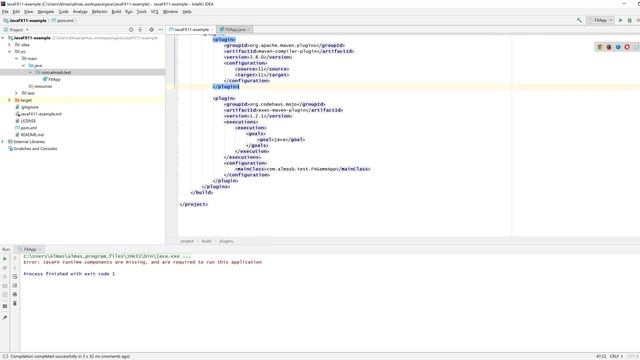
Task: Click the exit icon in Run panel
Action: pos(5,294)
